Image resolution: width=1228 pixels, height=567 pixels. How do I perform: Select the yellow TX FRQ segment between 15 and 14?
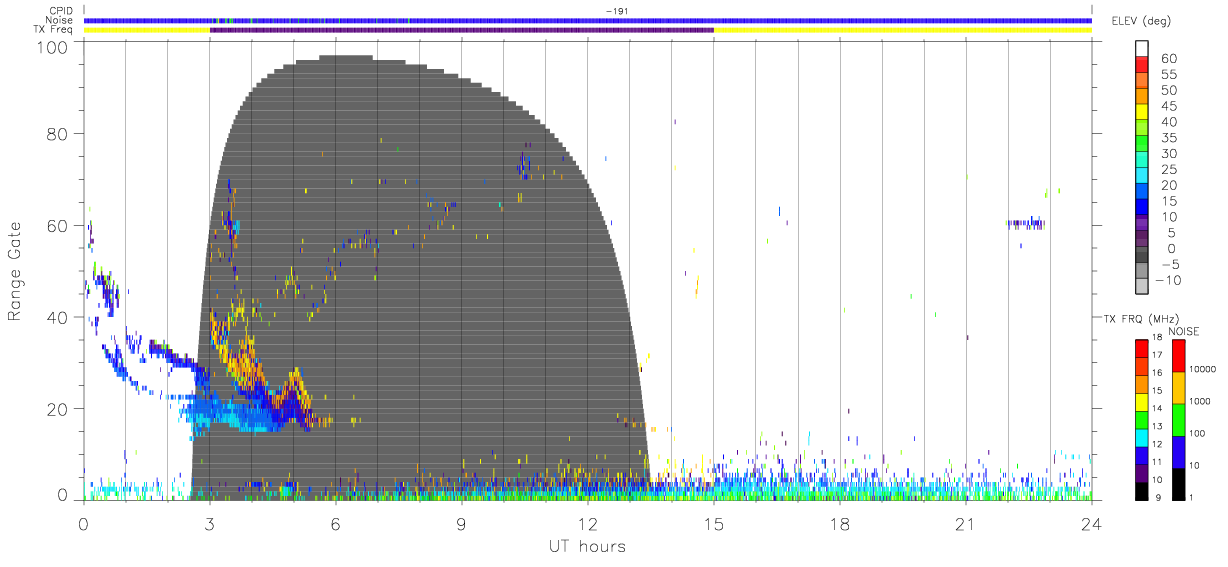[x=1142, y=402]
